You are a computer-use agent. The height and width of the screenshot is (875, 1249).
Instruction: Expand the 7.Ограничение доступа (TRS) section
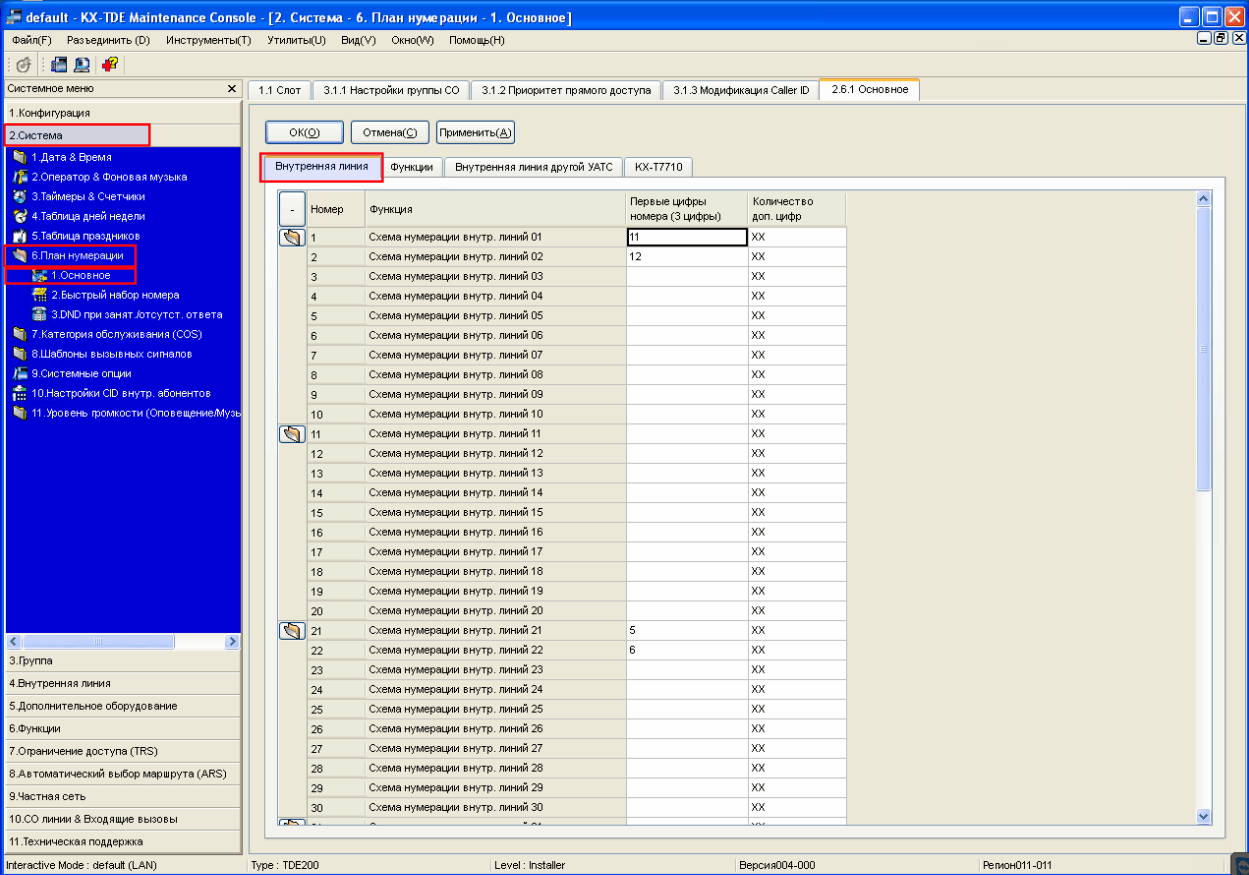coord(123,751)
